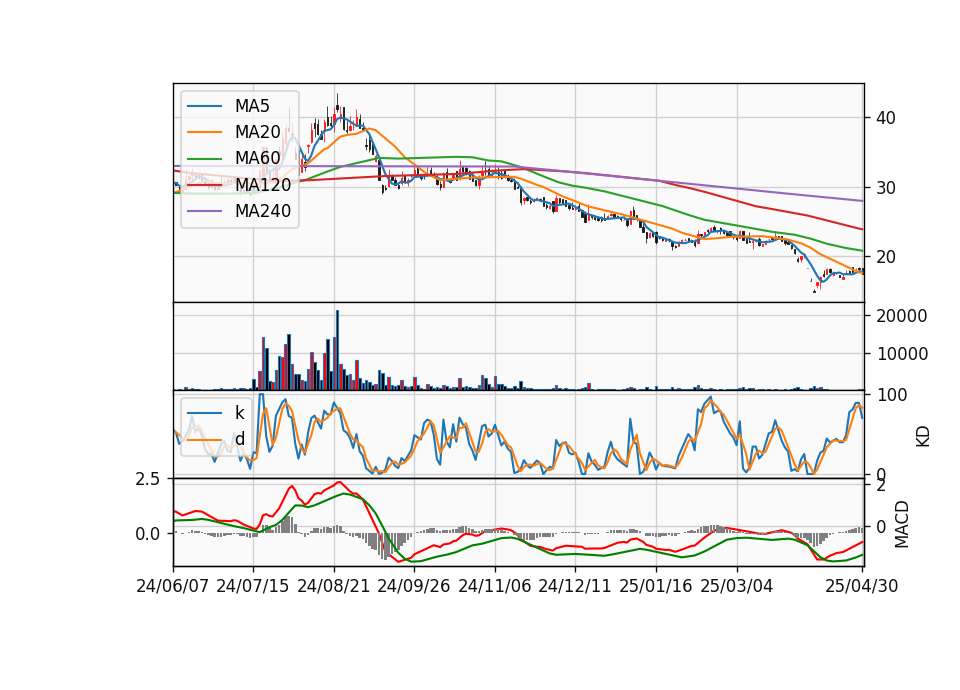
Task: Click the date label 24/07/15
Action: point(253,586)
